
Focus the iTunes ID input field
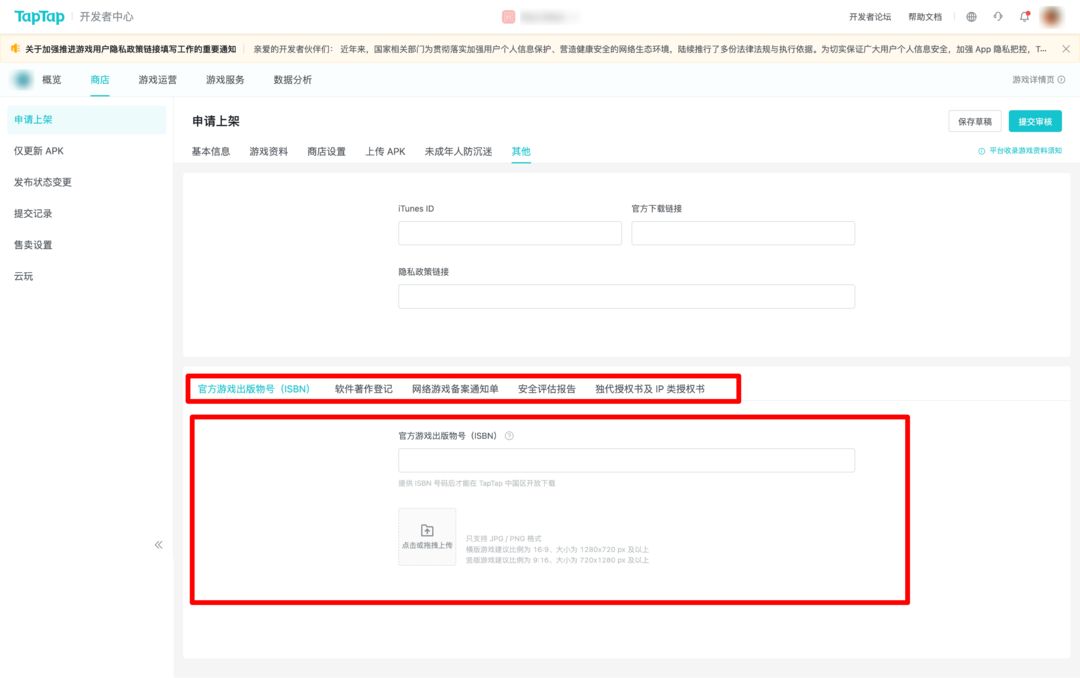point(510,233)
